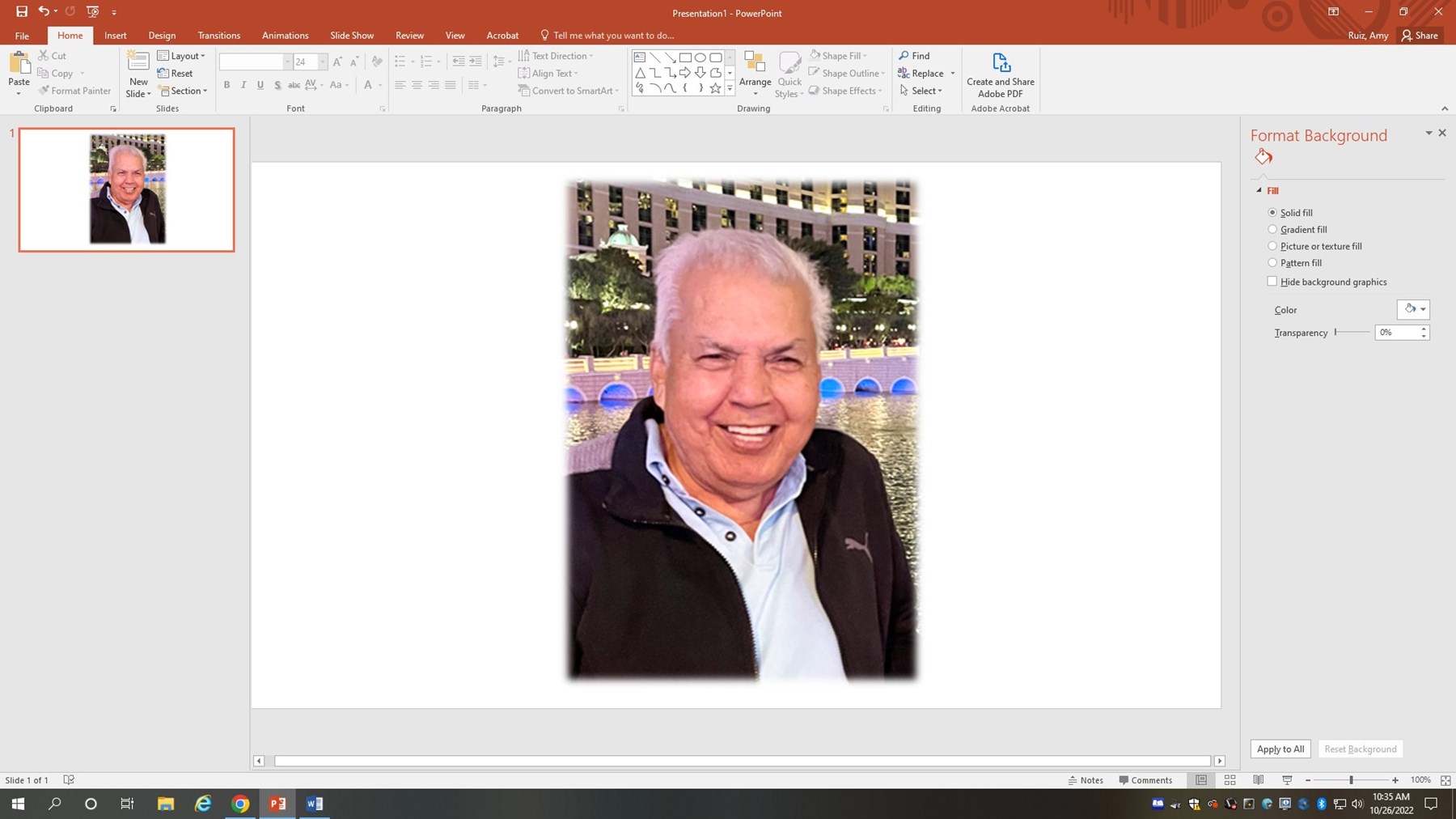Select the Gradient fill option
This screenshot has width=1456, height=819.
tap(1272, 229)
